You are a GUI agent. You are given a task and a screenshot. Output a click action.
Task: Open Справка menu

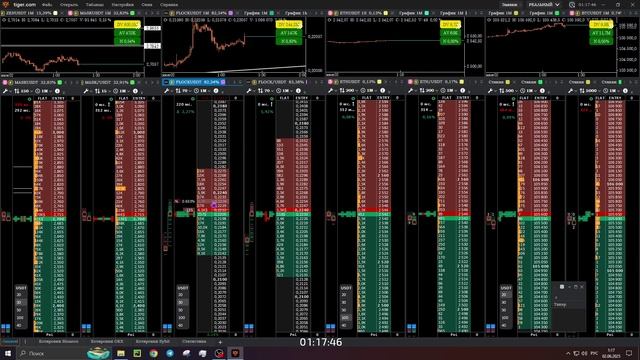click(169, 5)
